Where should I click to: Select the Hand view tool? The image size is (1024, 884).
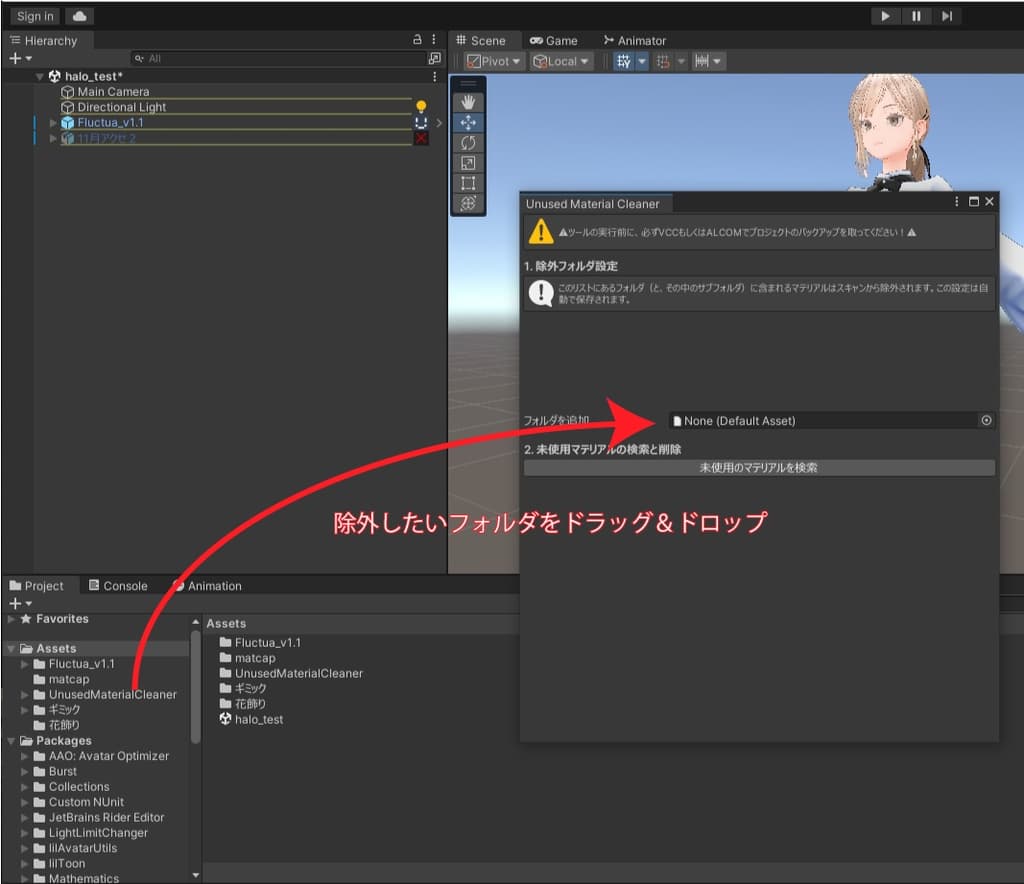[x=468, y=102]
